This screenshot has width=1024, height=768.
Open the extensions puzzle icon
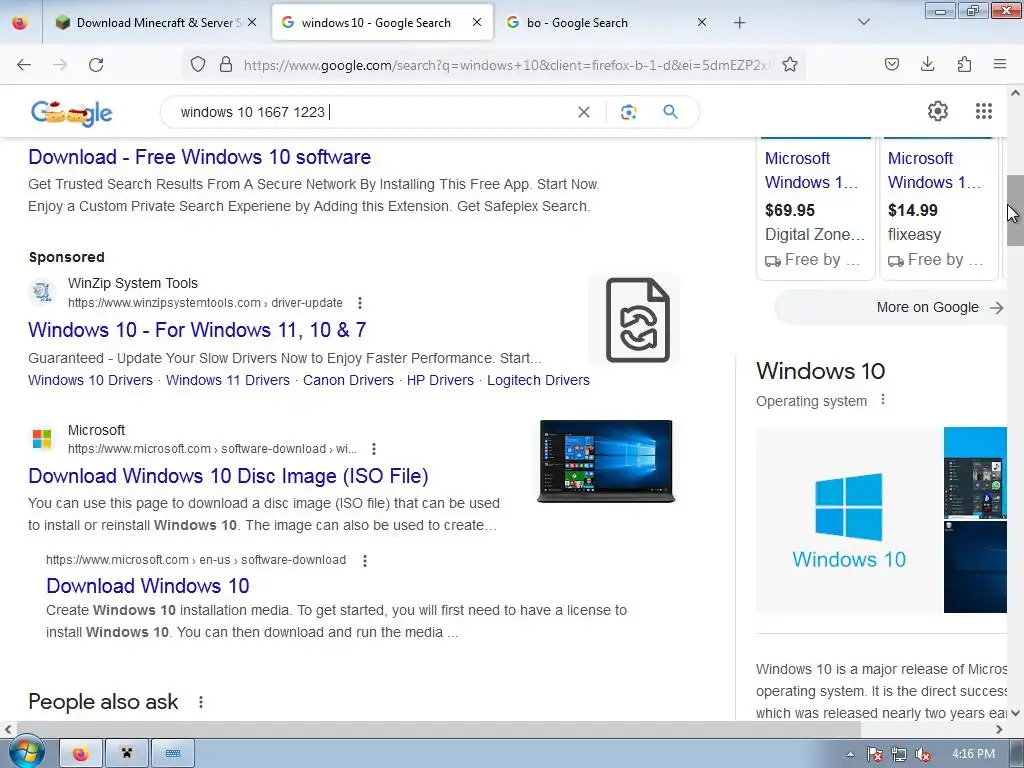[x=964, y=64]
